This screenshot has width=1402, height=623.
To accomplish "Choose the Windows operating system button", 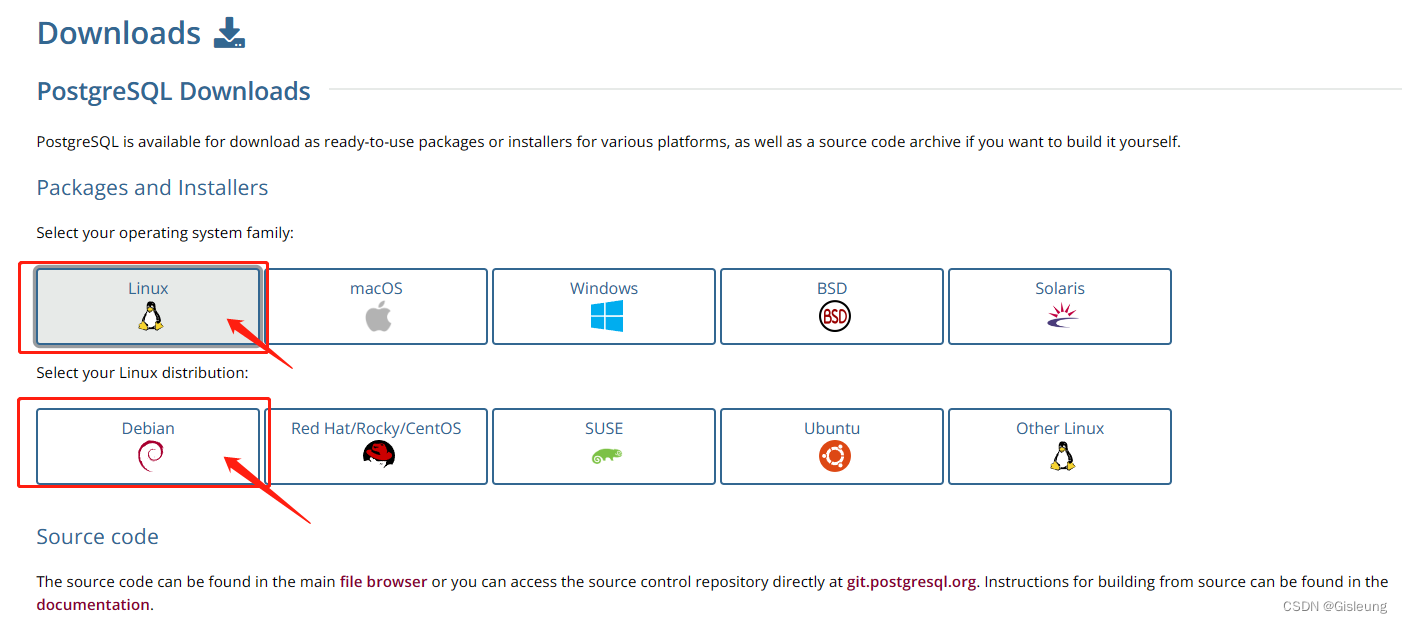I will 604,306.
